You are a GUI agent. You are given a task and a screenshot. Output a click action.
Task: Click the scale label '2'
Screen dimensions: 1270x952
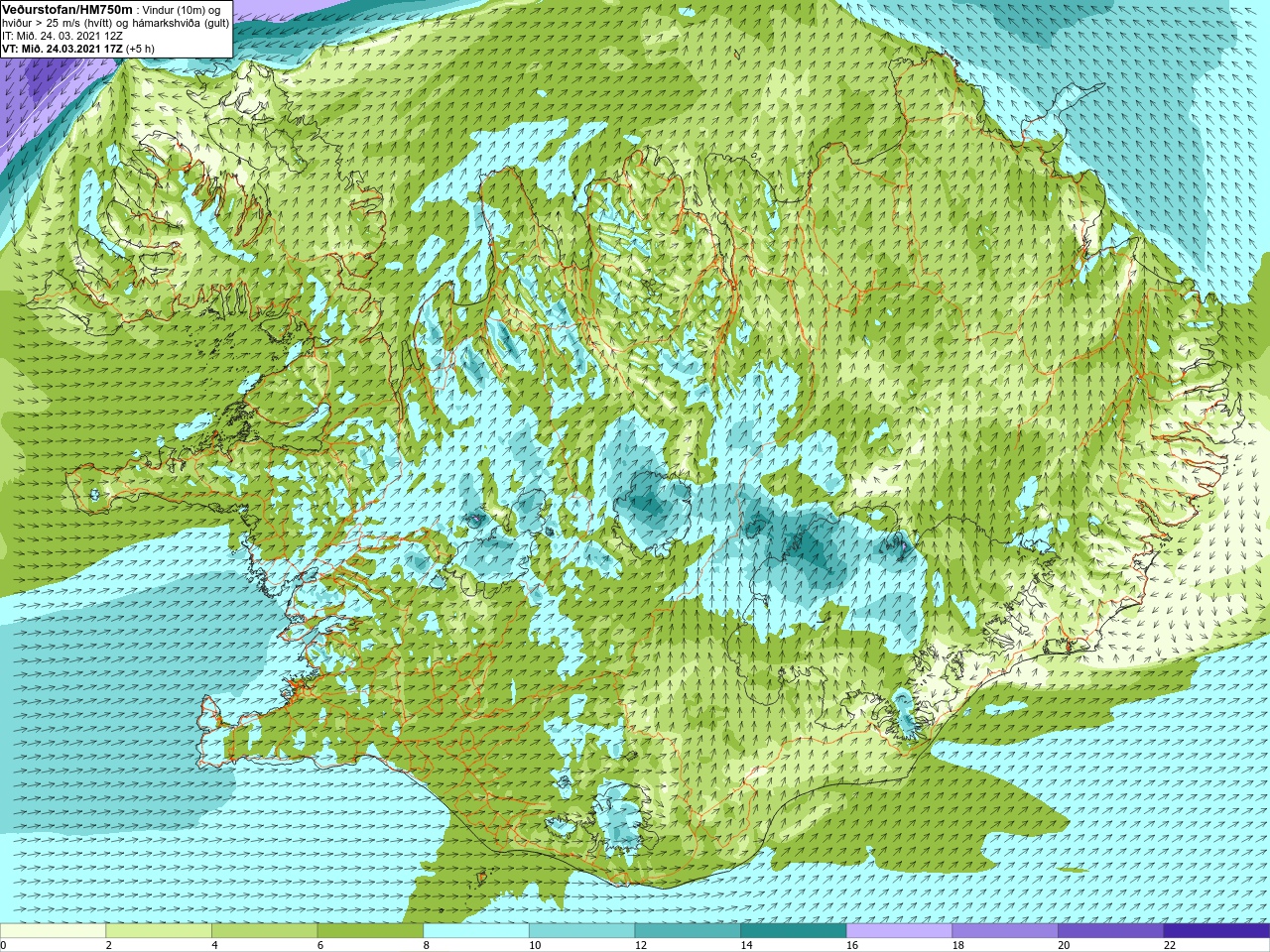pos(109,946)
